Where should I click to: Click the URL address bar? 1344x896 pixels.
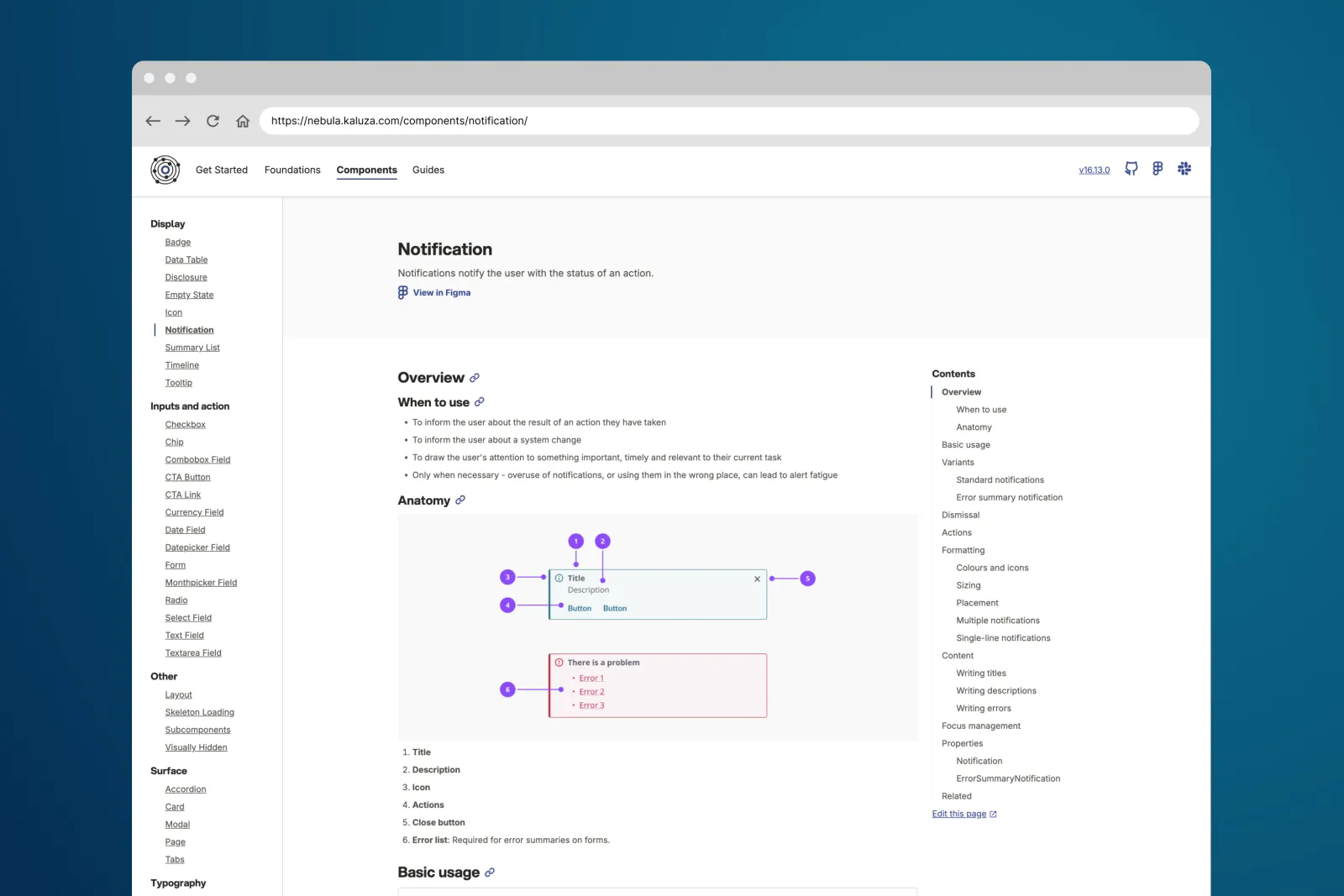[x=729, y=121]
